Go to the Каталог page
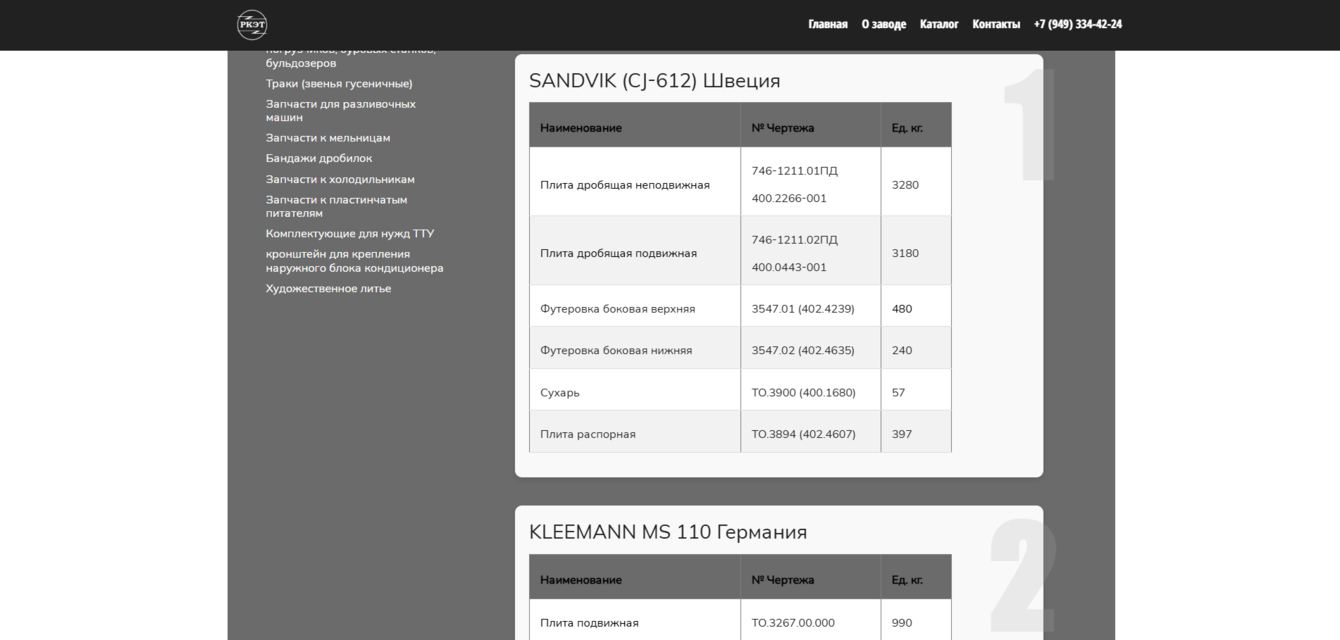The image size is (1340, 640). point(939,24)
